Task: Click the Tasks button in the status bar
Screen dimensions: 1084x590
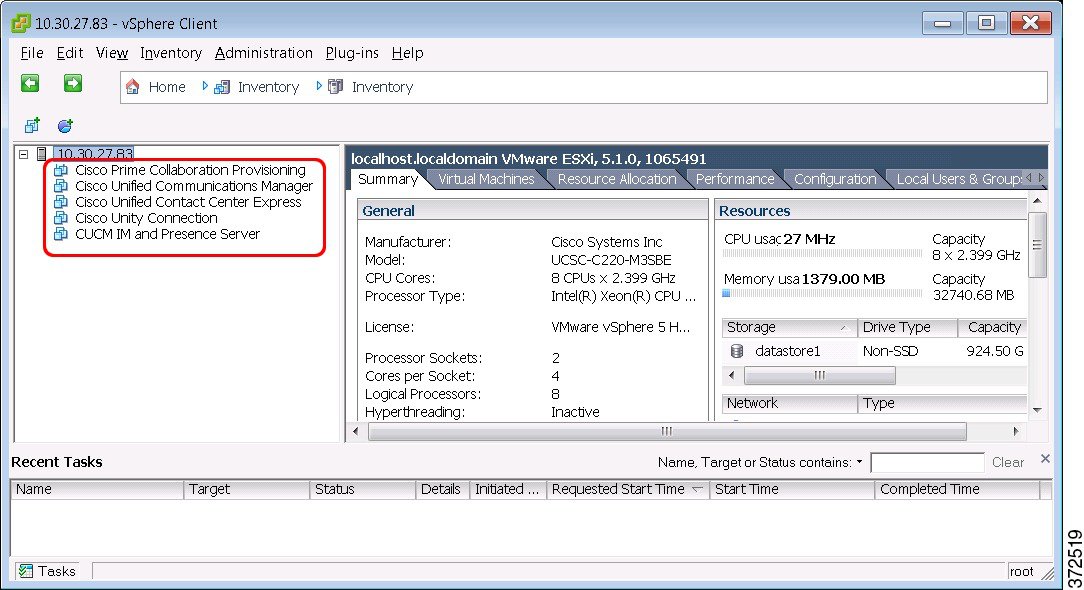Action: [47, 571]
